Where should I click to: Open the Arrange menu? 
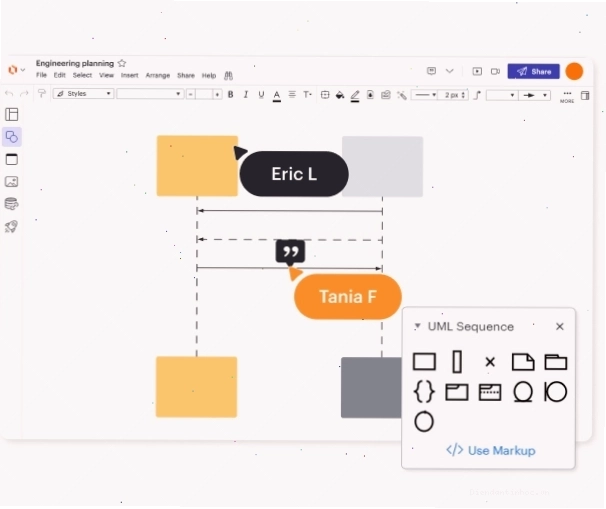point(158,75)
